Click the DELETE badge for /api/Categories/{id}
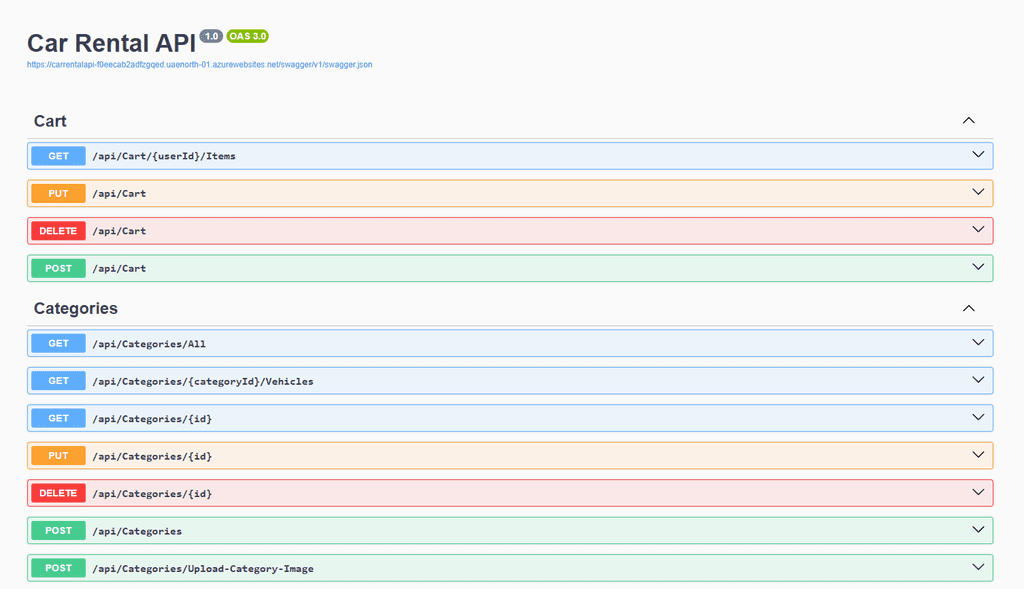The width and height of the screenshot is (1024, 589). (58, 493)
